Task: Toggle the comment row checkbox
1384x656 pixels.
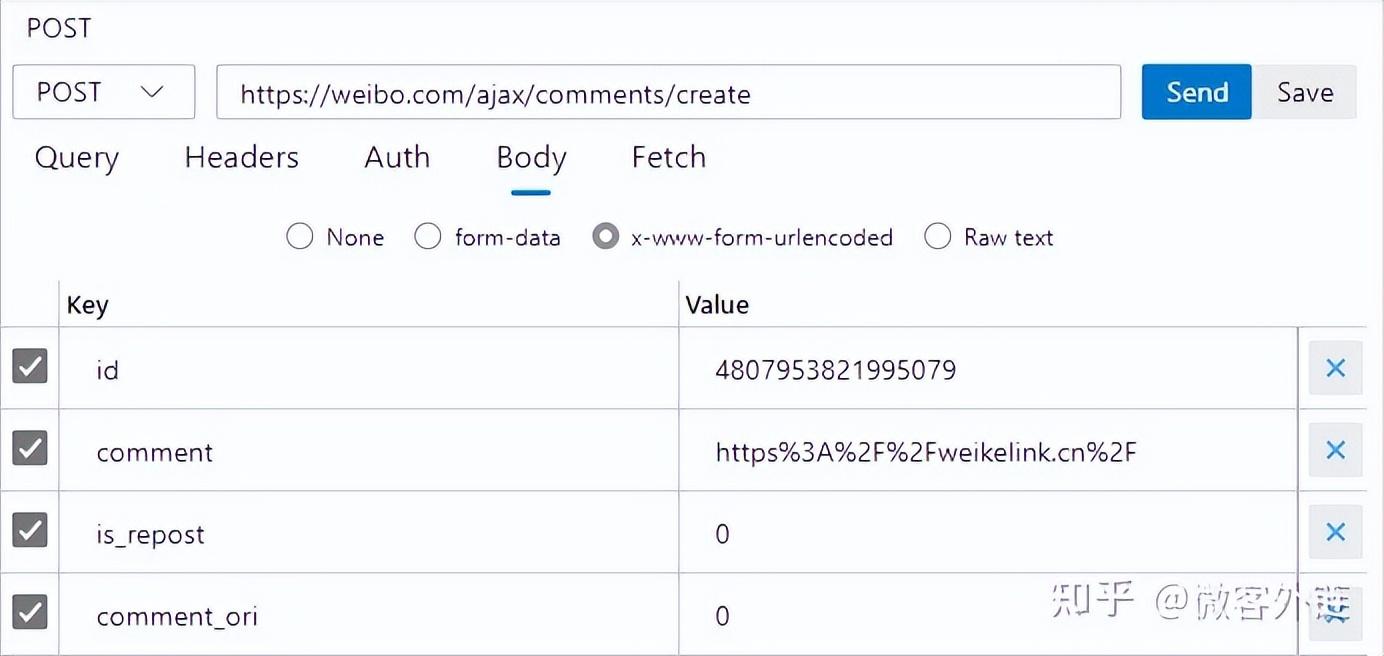Action: [x=30, y=448]
